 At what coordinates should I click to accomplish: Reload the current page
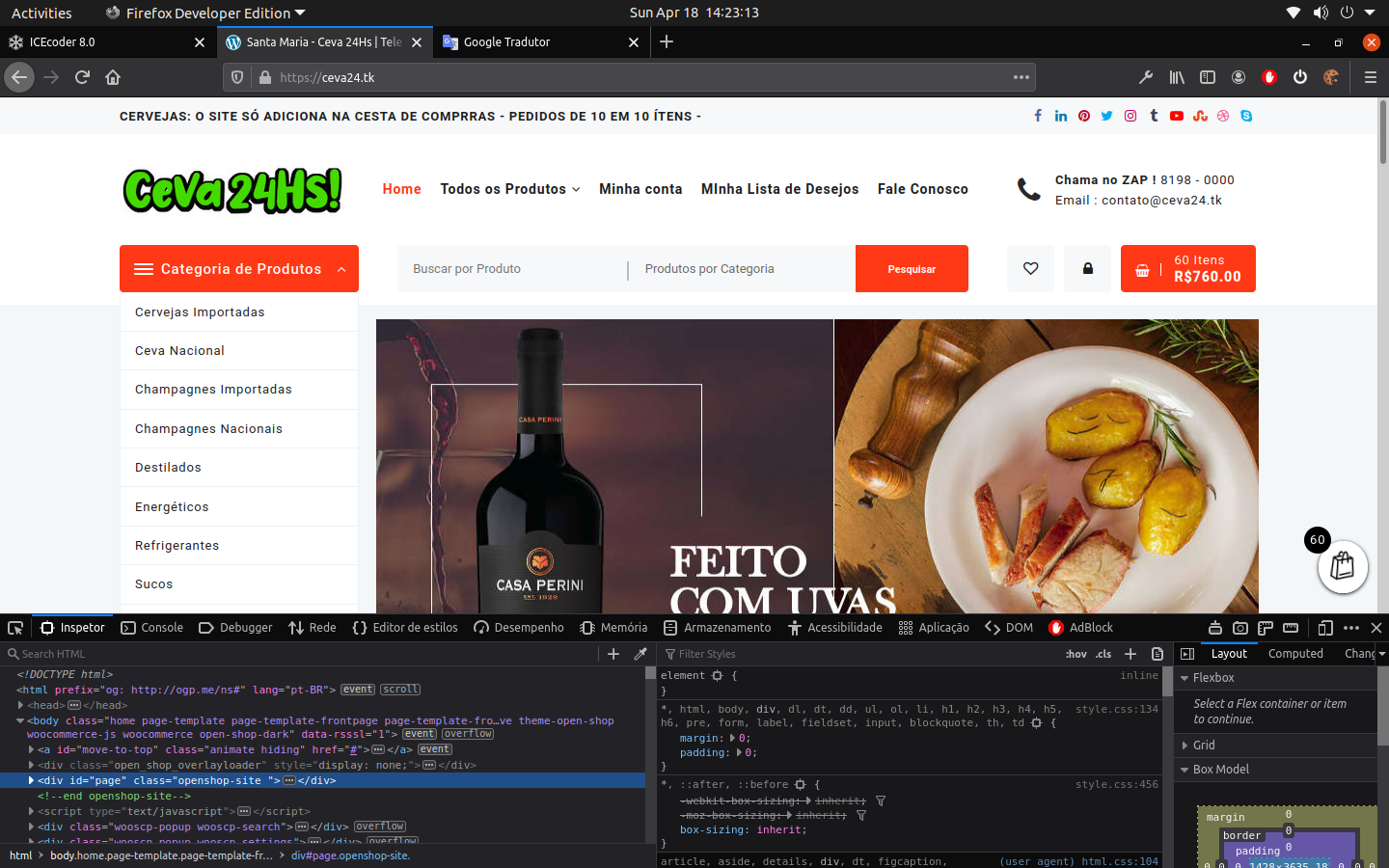(82, 77)
